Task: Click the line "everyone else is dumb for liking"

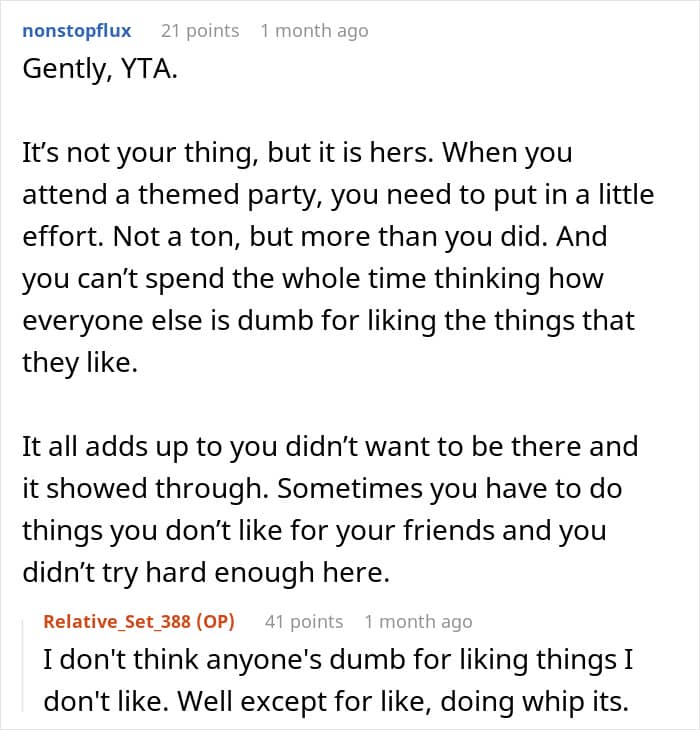Action: point(329,321)
